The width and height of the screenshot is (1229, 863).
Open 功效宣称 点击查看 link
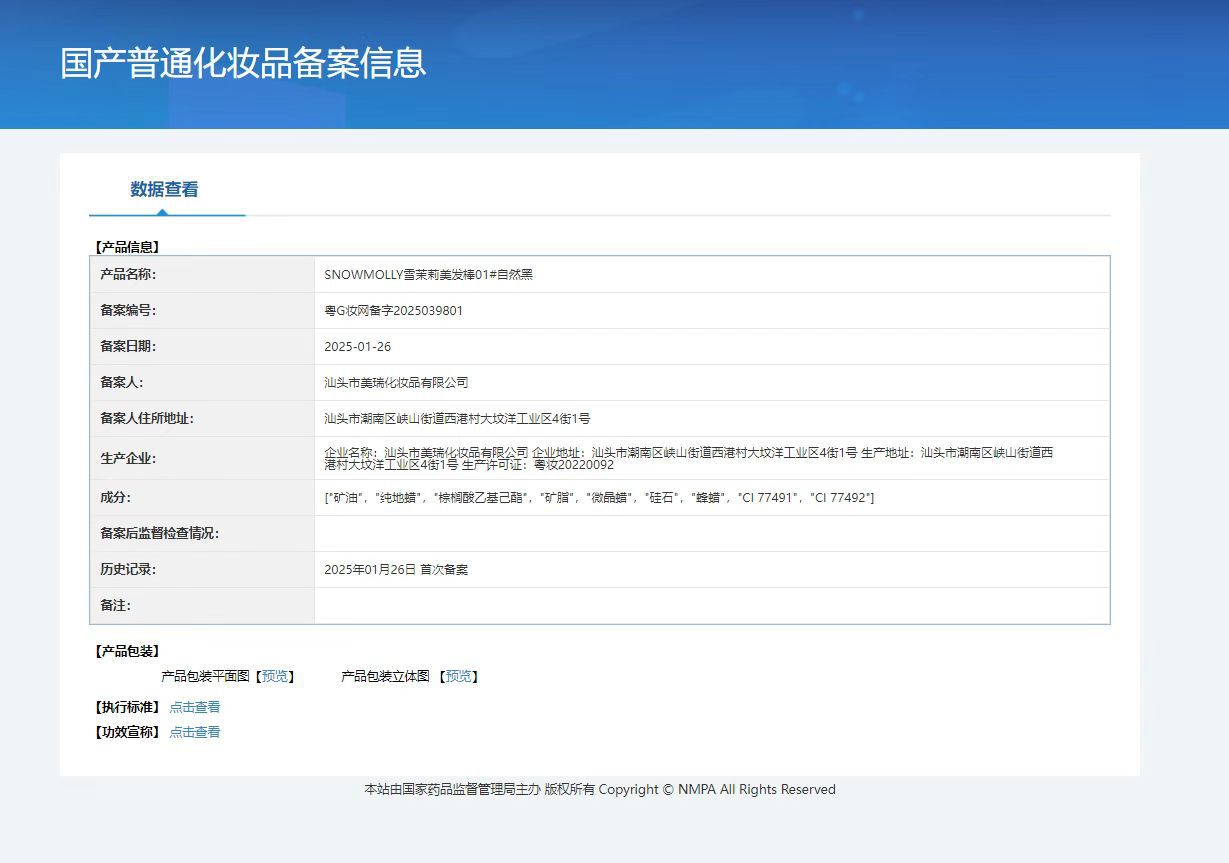coord(195,732)
